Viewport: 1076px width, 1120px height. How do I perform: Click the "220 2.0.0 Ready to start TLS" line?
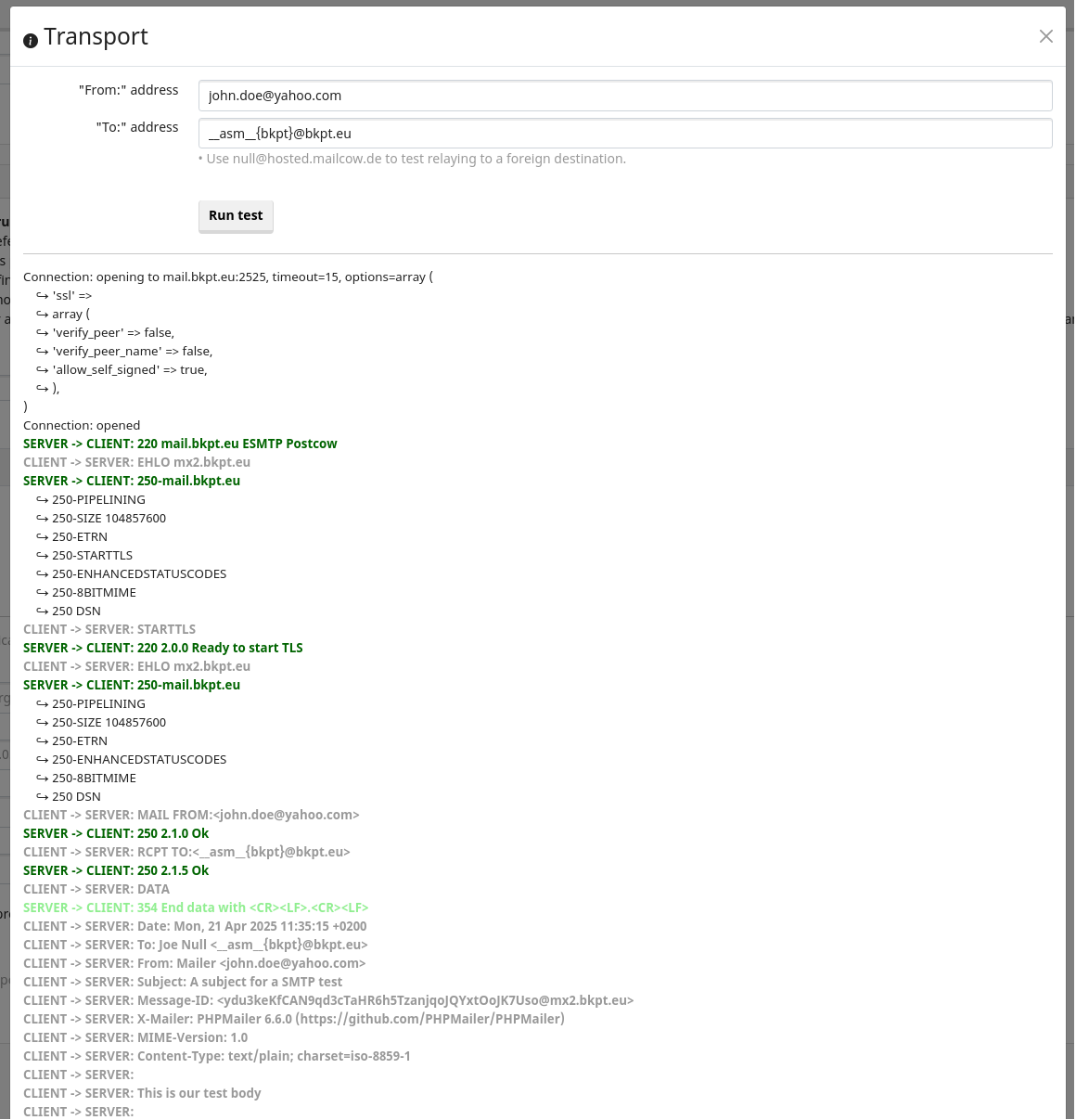point(163,648)
